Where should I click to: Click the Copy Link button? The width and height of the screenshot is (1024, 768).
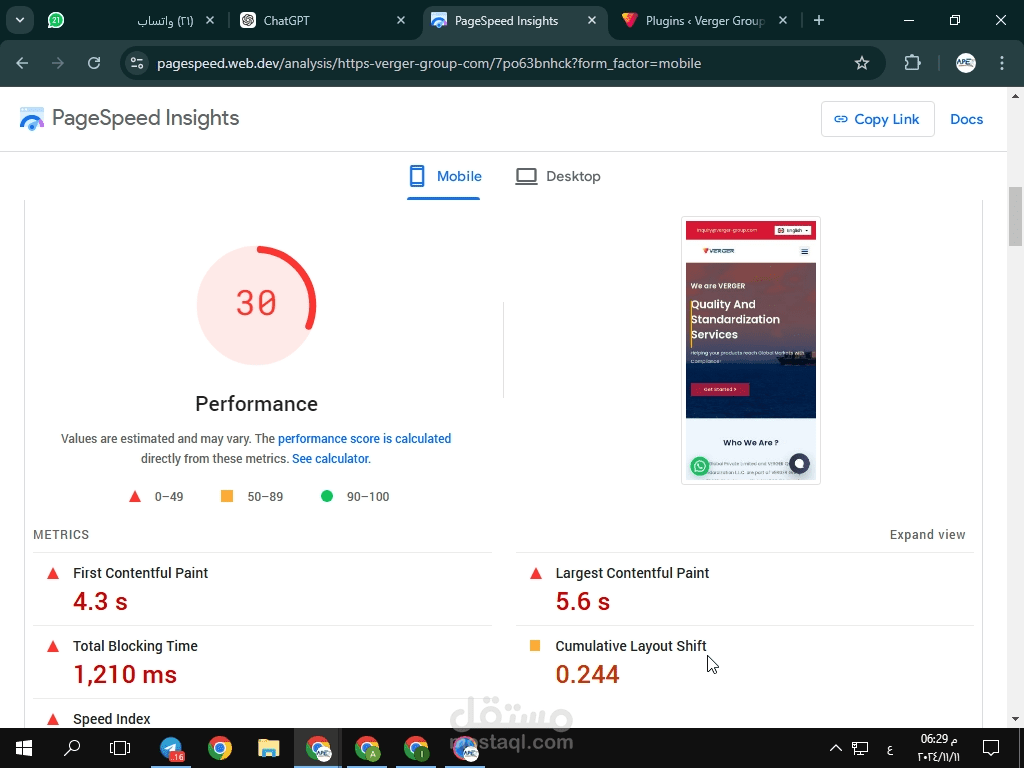(x=877, y=119)
